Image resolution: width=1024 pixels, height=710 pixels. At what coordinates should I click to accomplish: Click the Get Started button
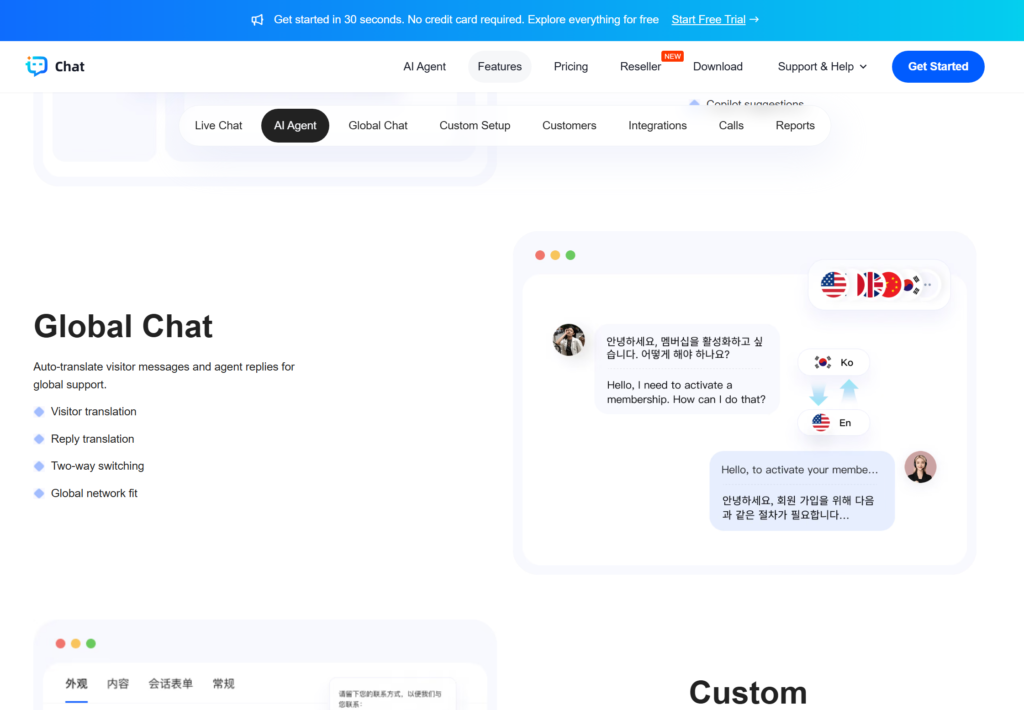938,67
